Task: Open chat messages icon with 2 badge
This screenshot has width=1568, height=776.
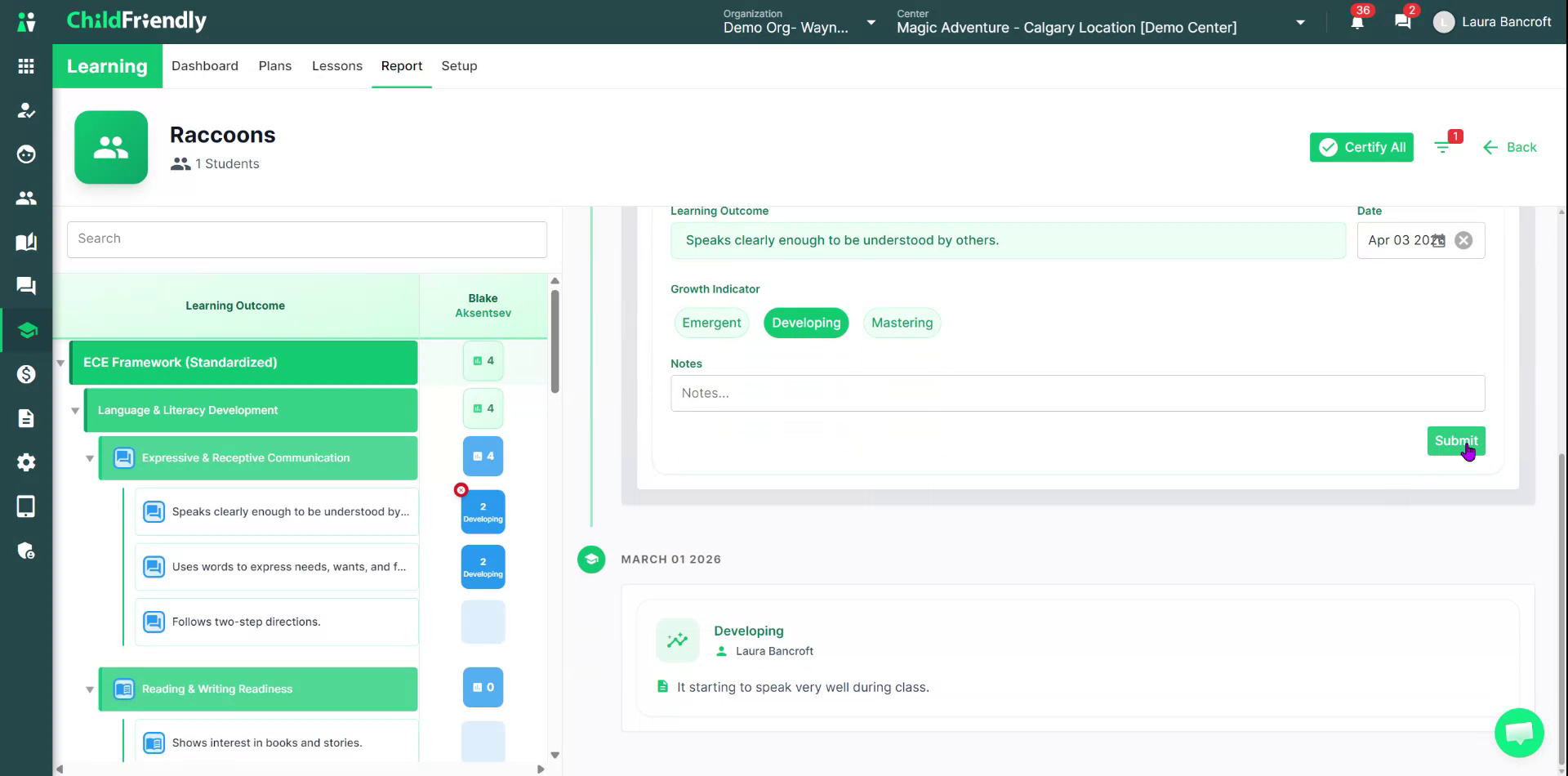Action: (1403, 22)
